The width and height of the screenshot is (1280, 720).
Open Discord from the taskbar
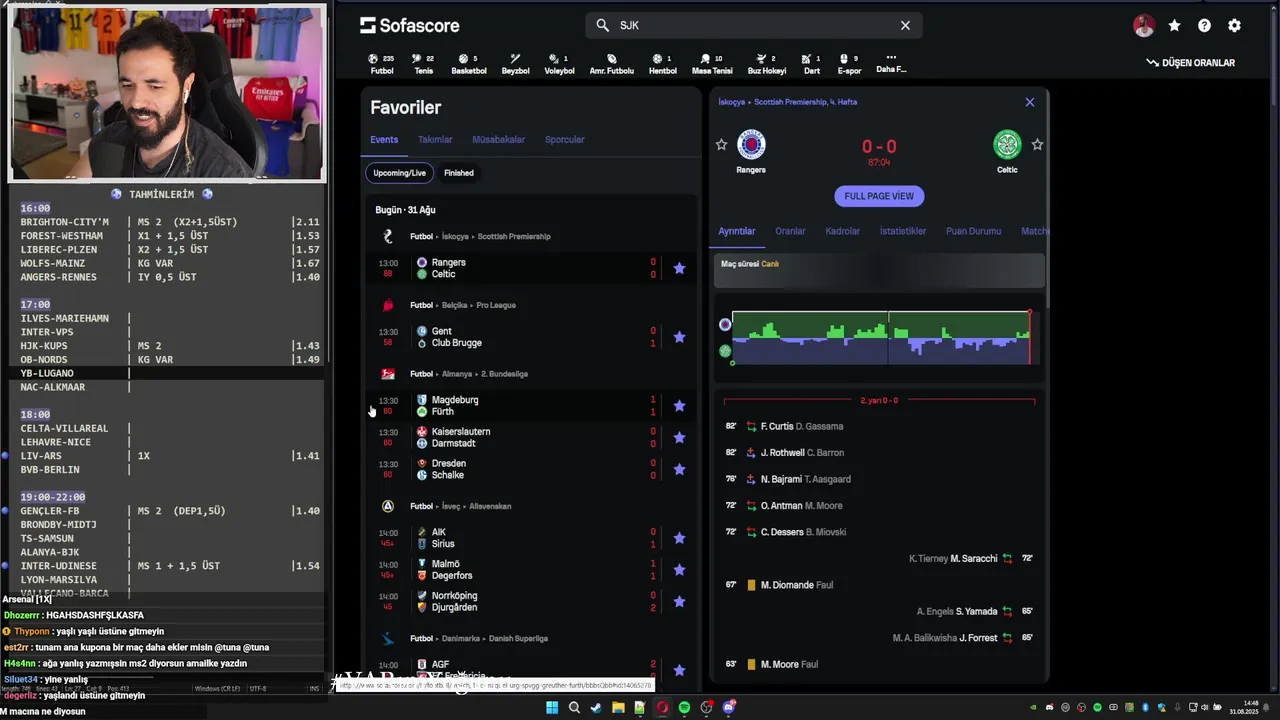coord(728,708)
